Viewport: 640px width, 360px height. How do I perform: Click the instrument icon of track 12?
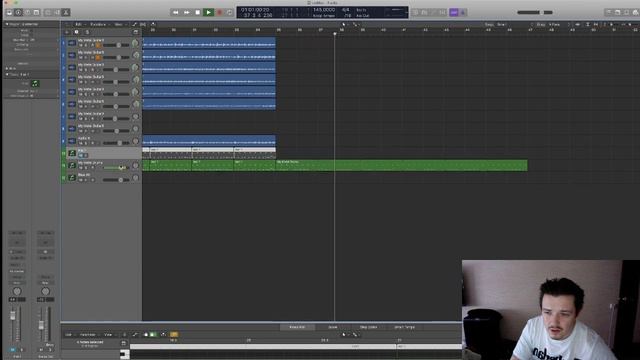[x=72, y=178]
